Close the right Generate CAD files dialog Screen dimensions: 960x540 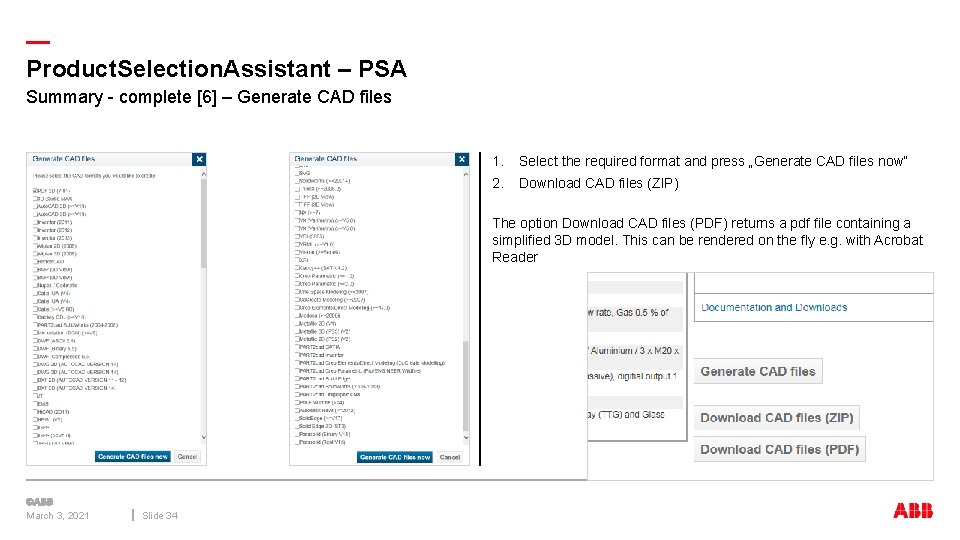coord(461,159)
